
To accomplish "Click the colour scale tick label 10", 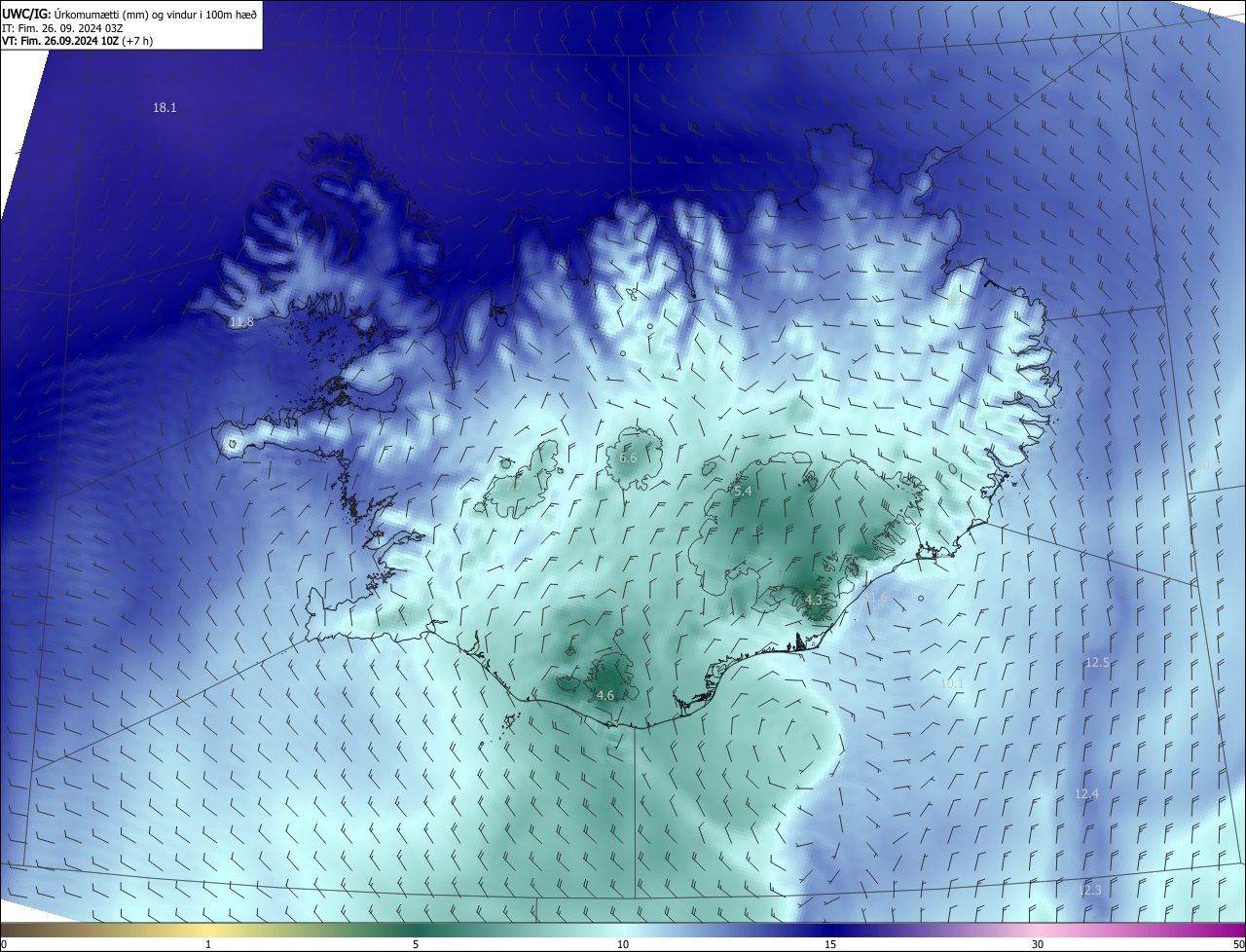I will click(623, 944).
